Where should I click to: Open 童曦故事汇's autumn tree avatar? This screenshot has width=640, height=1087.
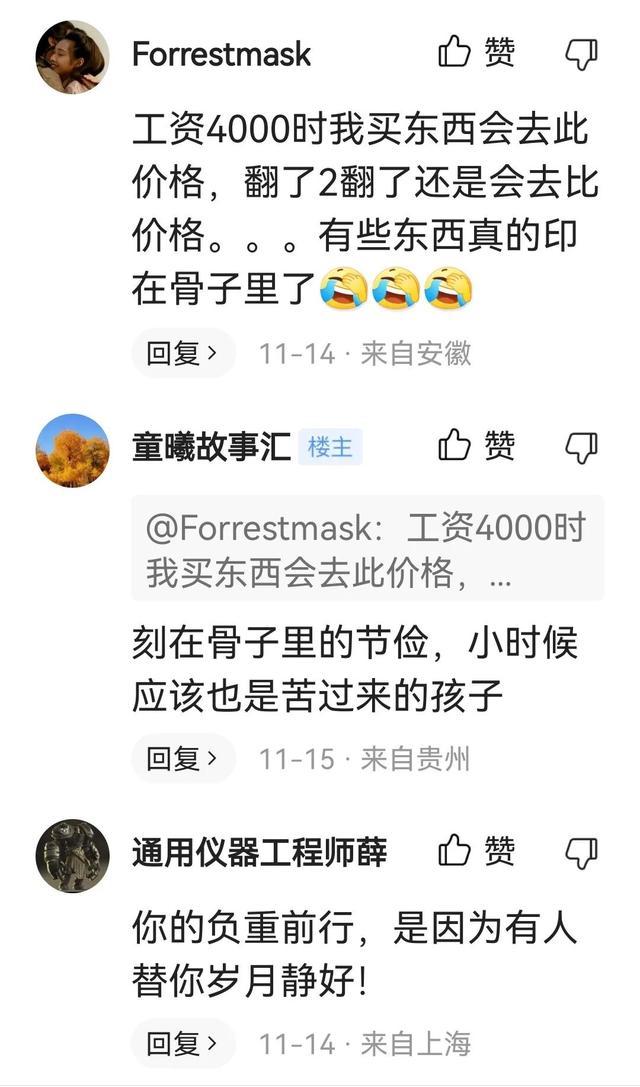click(73, 450)
